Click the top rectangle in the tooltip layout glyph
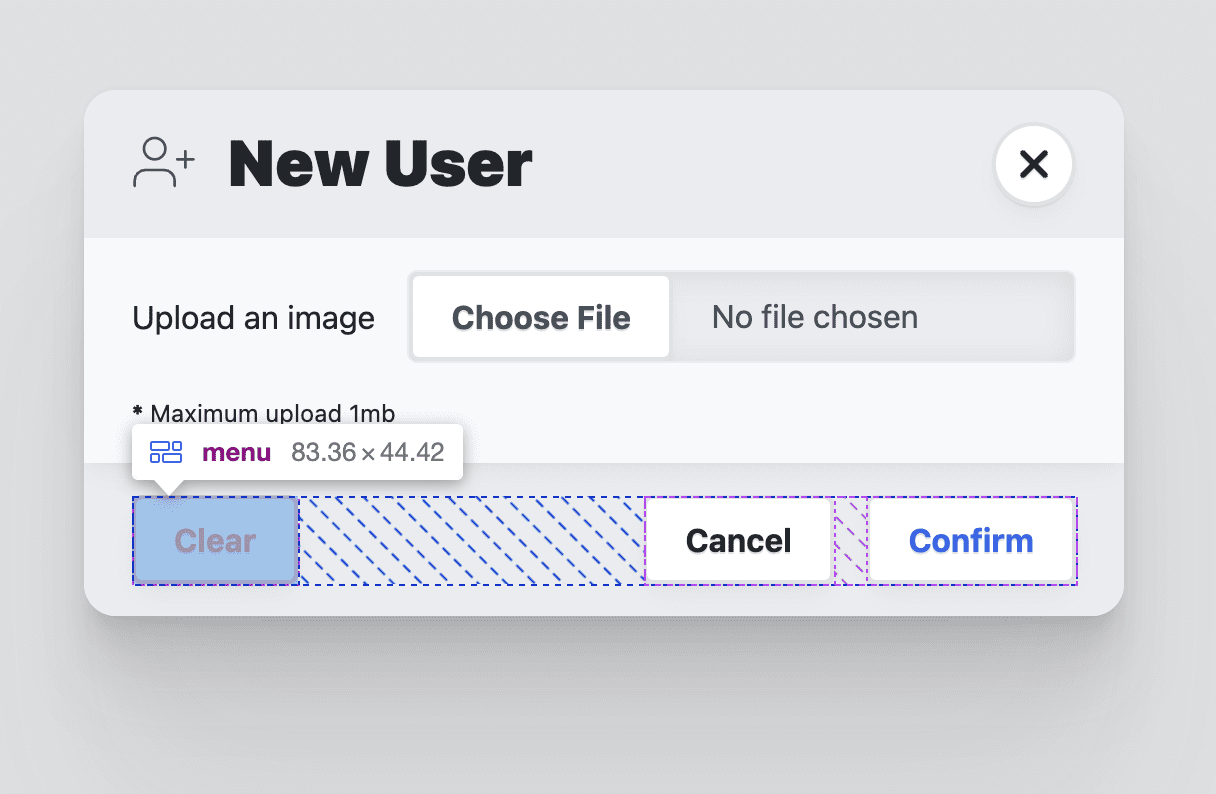This screenshot has height=794, width=1216. pos(160,447)
